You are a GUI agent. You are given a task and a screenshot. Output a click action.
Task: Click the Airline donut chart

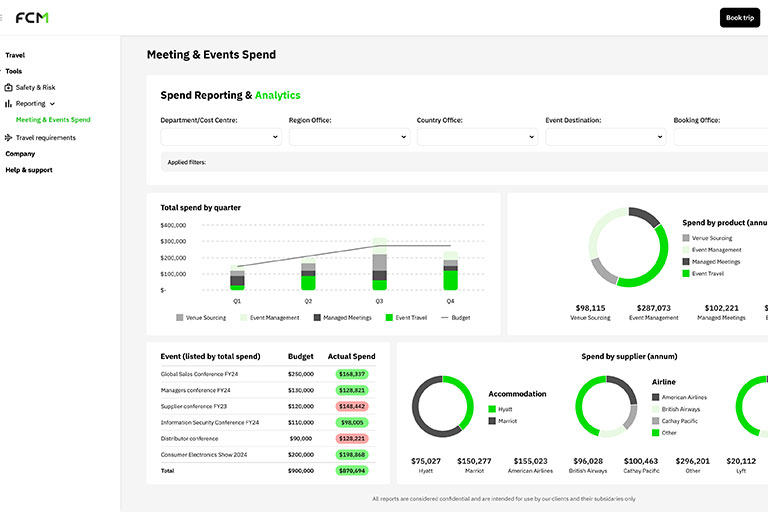tap(606, 407)
